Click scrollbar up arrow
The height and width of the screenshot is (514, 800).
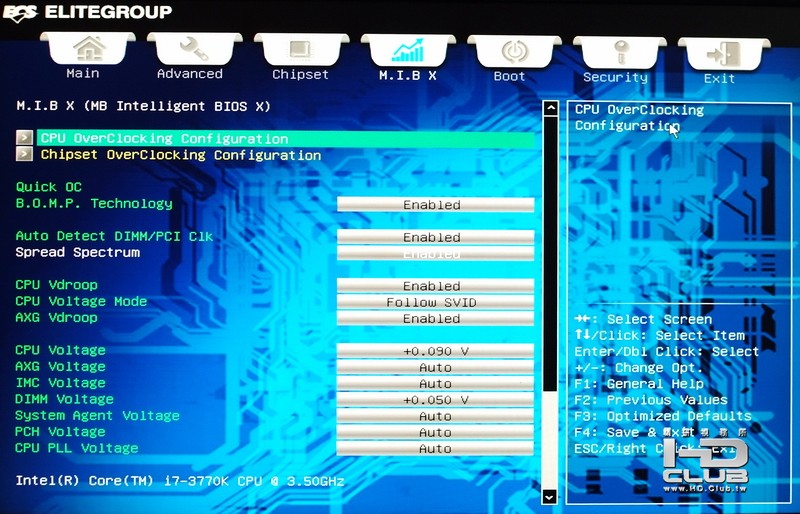tap(551, 108)
